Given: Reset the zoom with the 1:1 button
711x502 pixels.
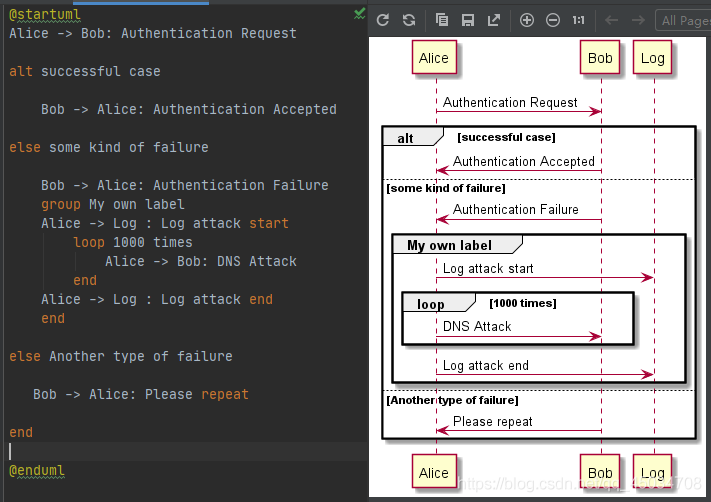Looking at the screenshot, I should (x=578, y=20).
